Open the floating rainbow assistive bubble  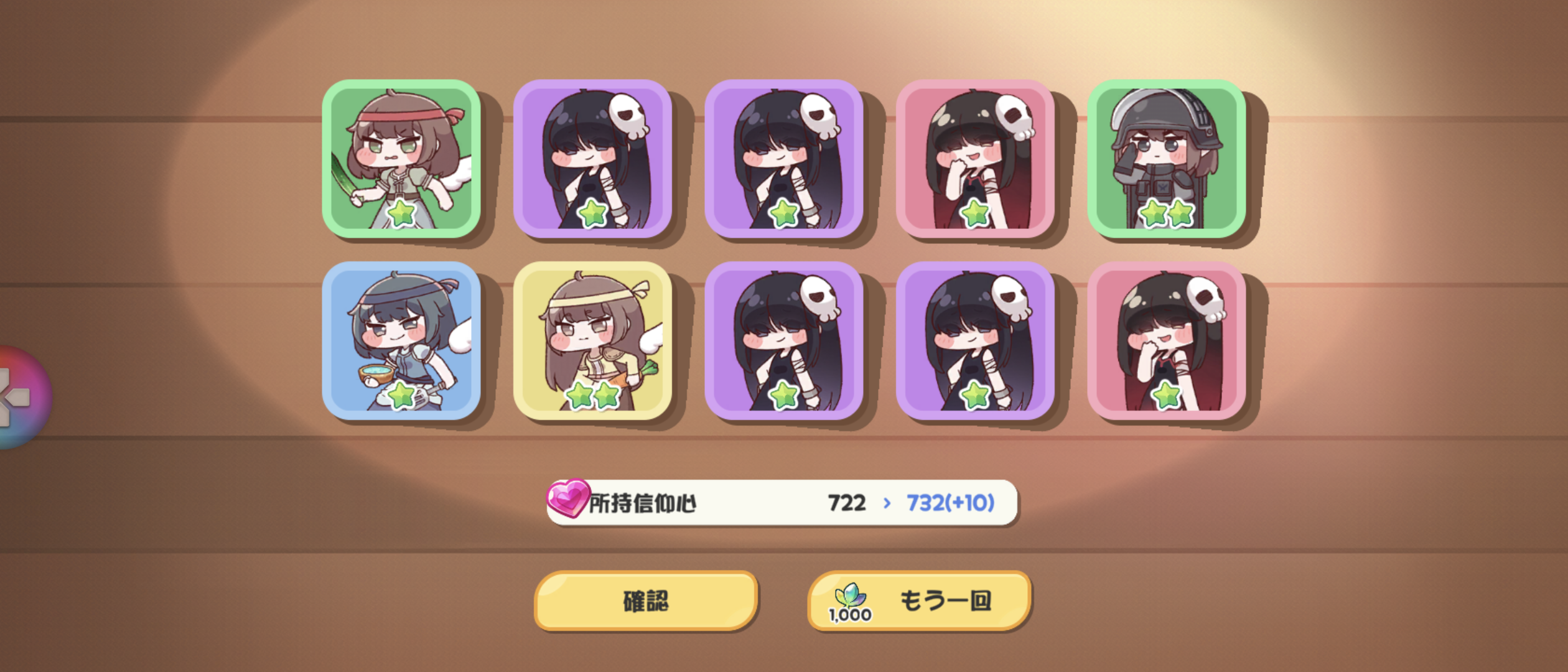pos(22,398)
